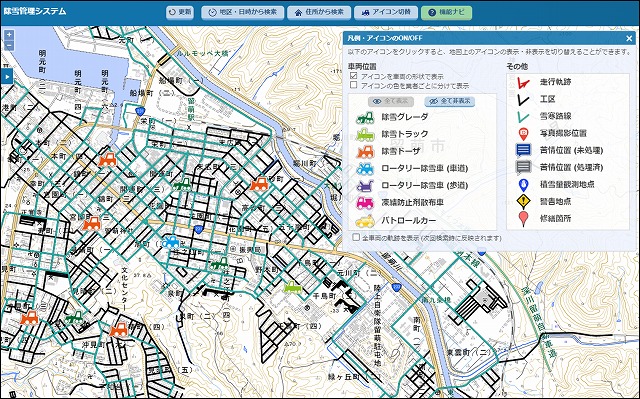Click the 車両位置 section heading
The image size is (640, 399).
pos(362,66)
